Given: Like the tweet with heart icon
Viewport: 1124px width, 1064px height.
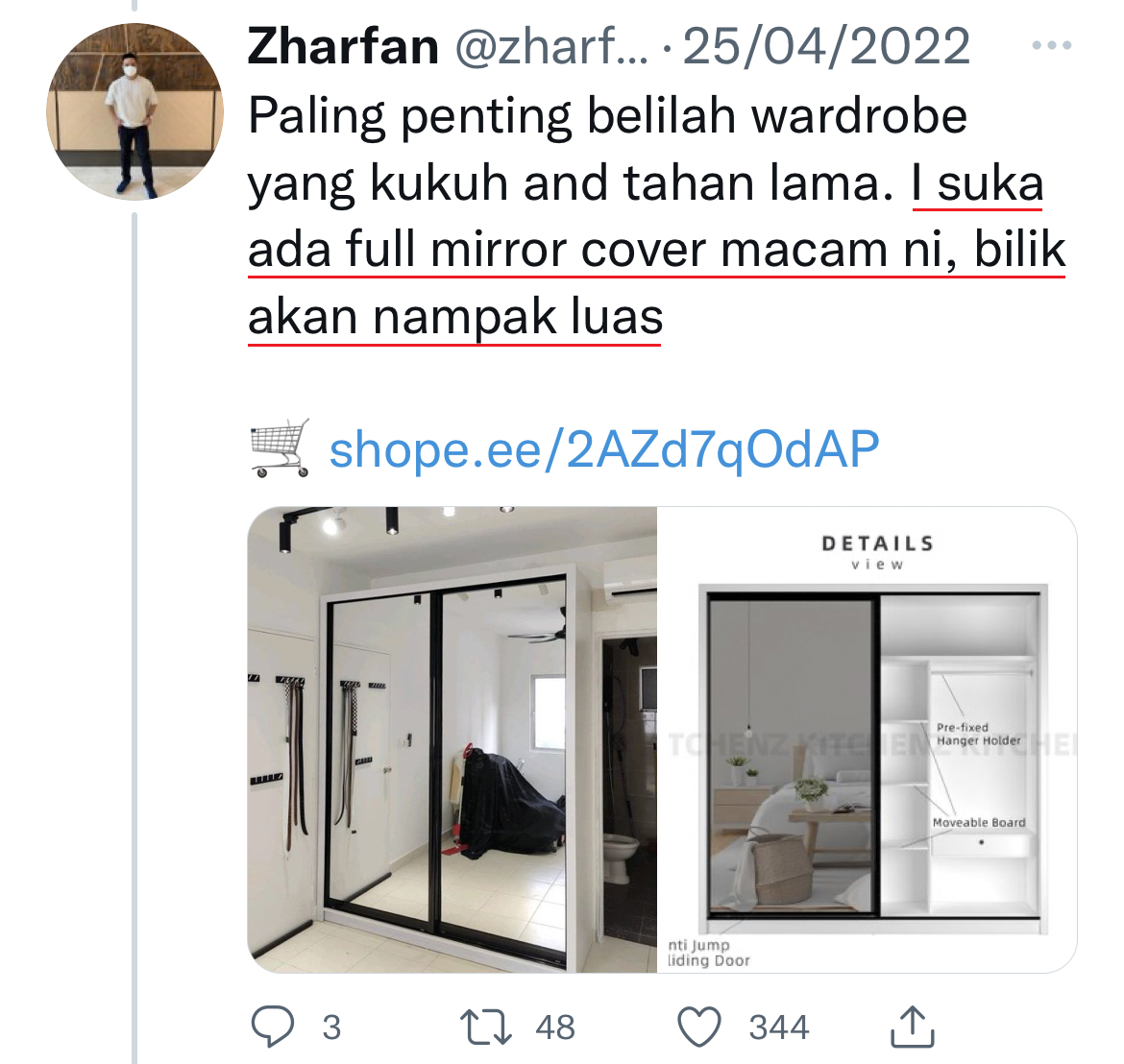Looking at the screenshot, I should pyautogui.click(x=699, y=1027).
